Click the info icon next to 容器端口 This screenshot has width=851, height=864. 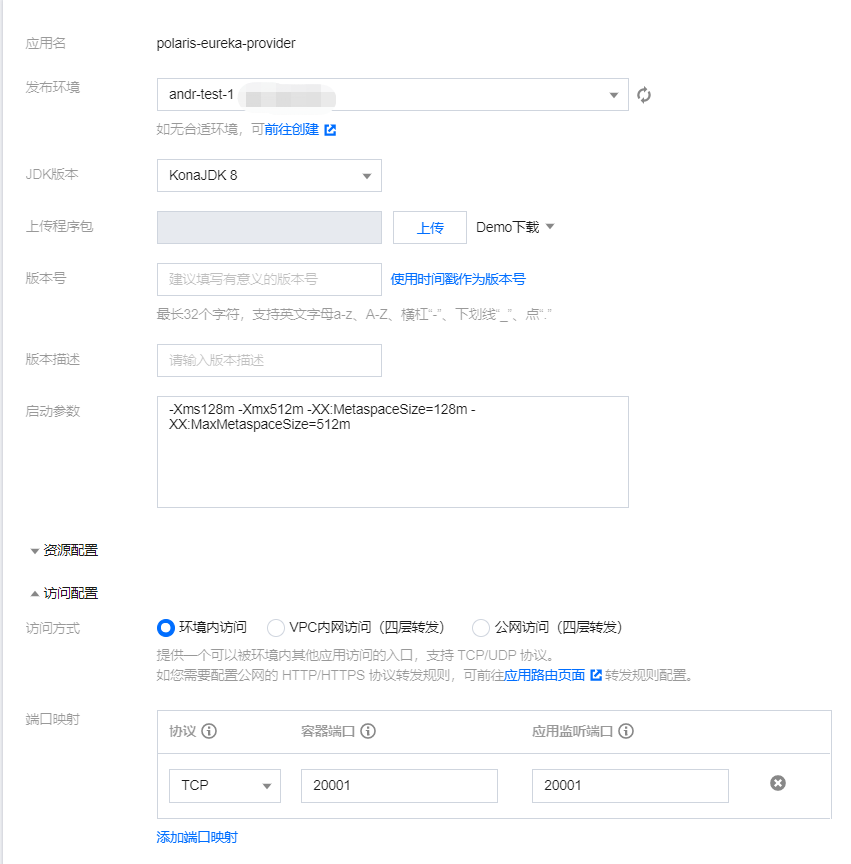point(368,731)
